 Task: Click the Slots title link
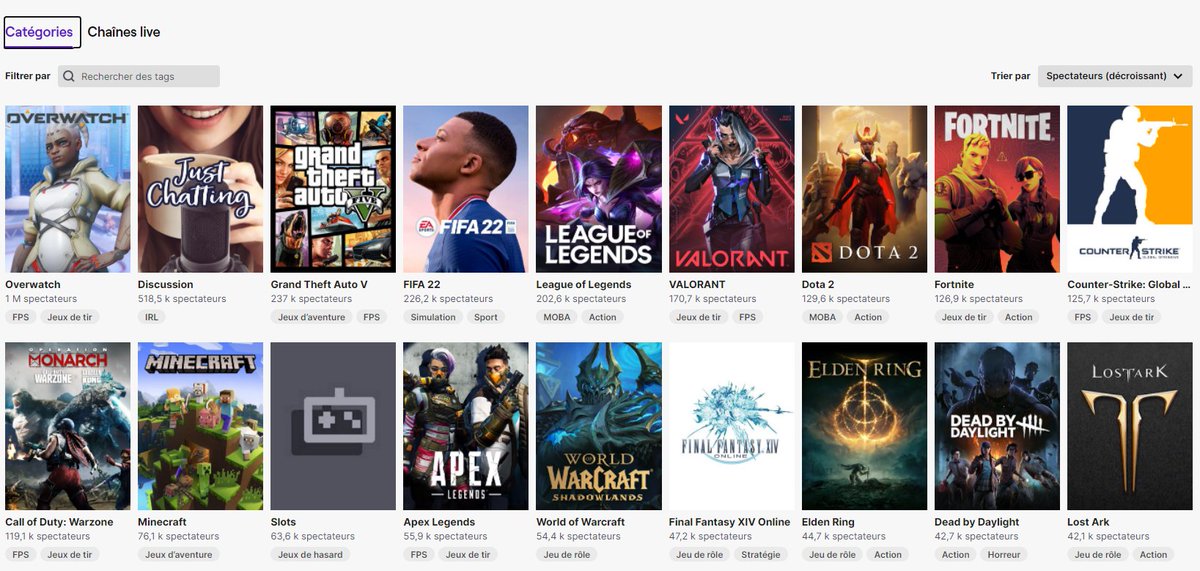[x=283, y=522]
